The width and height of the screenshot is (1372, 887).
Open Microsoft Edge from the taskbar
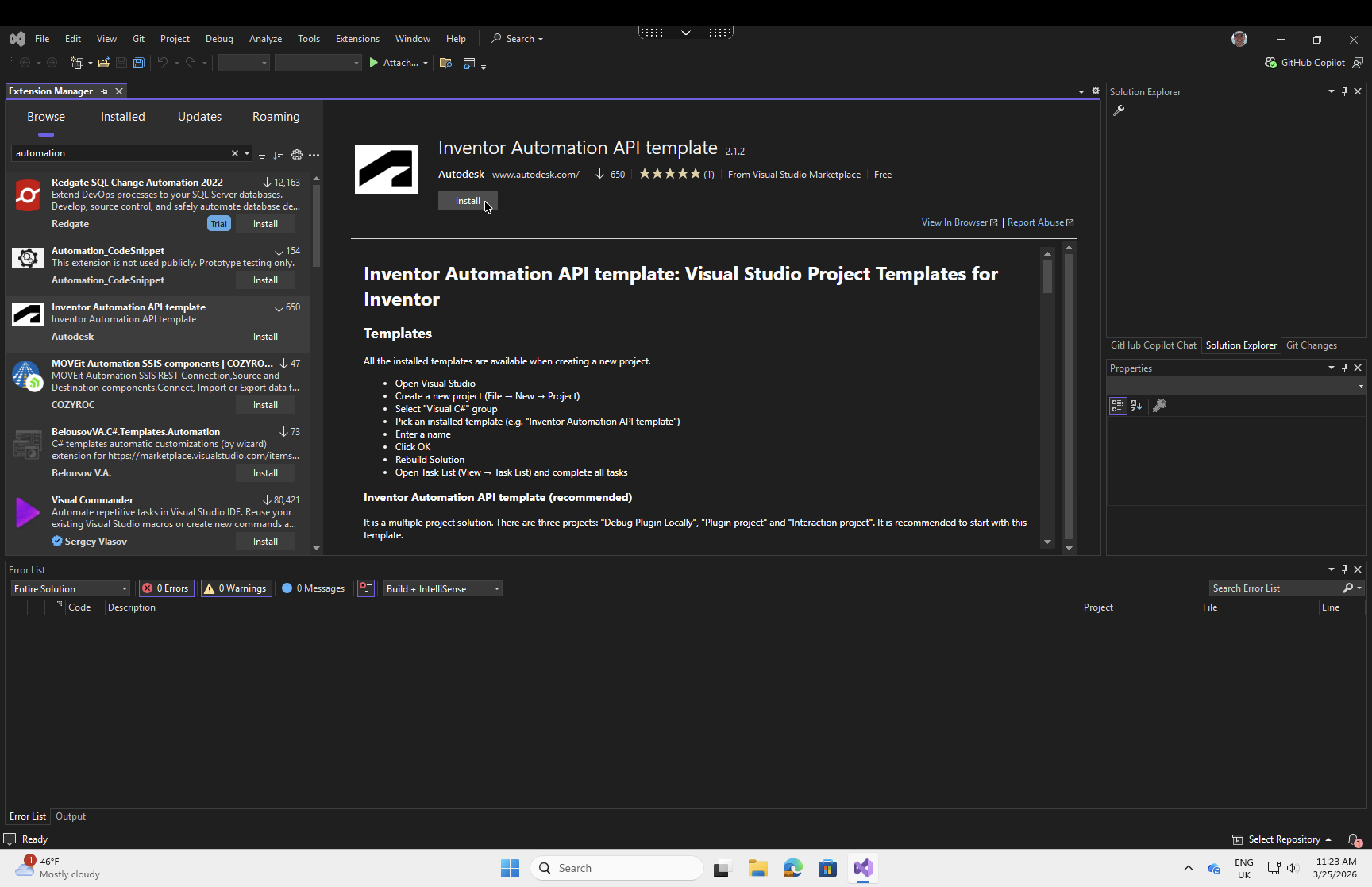(x=793, y=868)
